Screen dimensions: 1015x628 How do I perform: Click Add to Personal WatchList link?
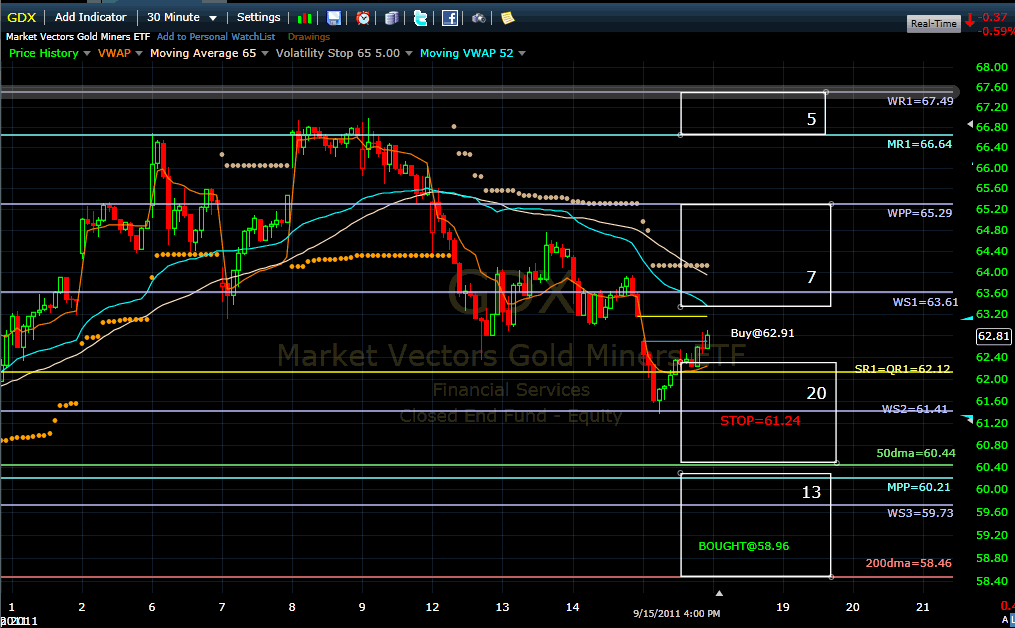pos(215,37)
